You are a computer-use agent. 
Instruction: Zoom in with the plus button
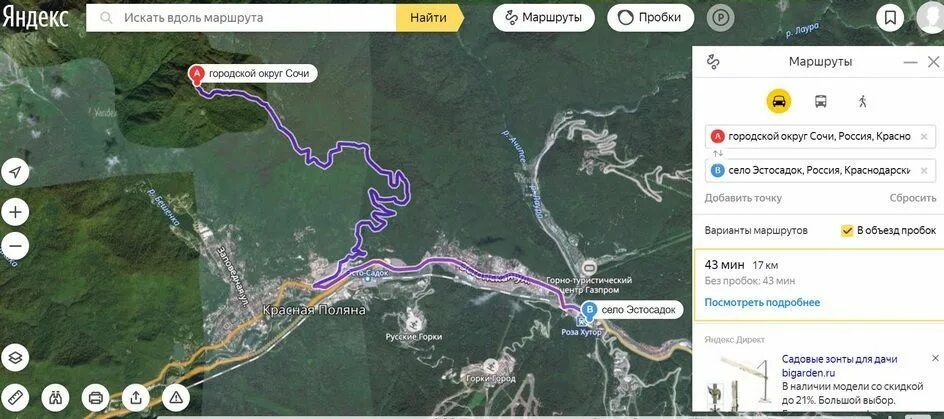(x=16, y=212)
